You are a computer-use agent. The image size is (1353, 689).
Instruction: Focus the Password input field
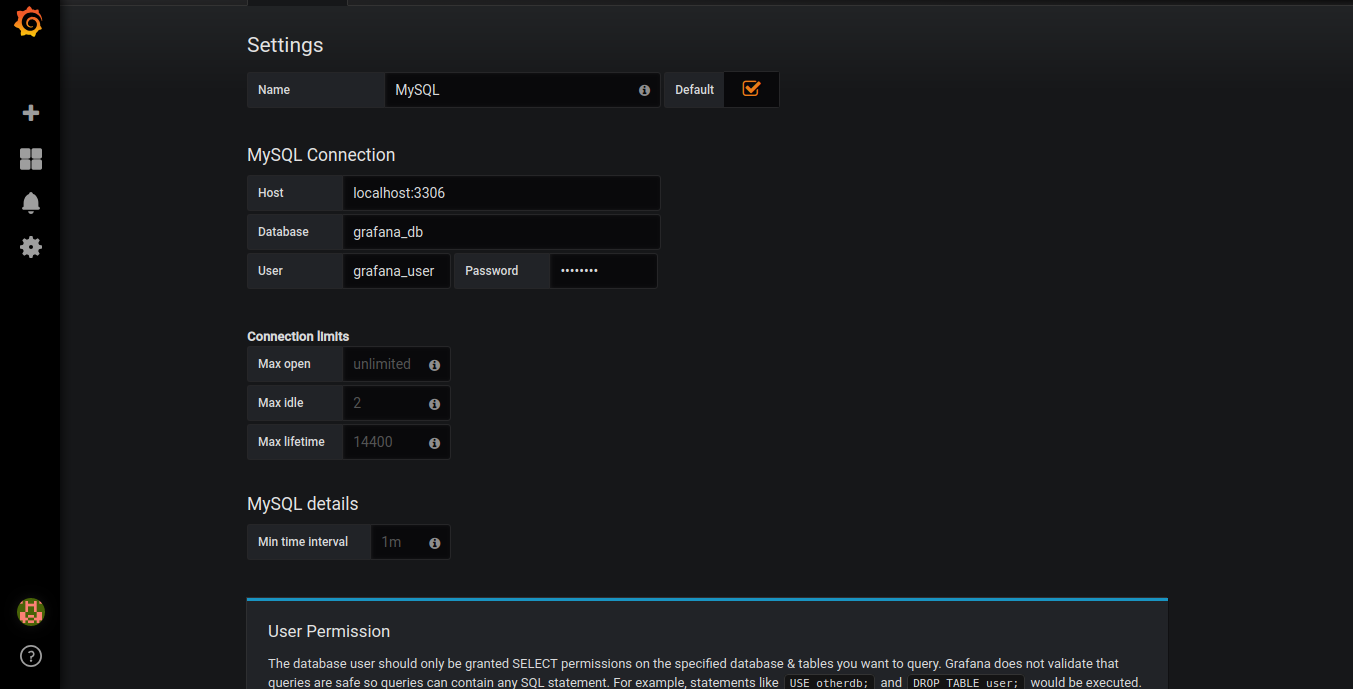click(603, 271)
